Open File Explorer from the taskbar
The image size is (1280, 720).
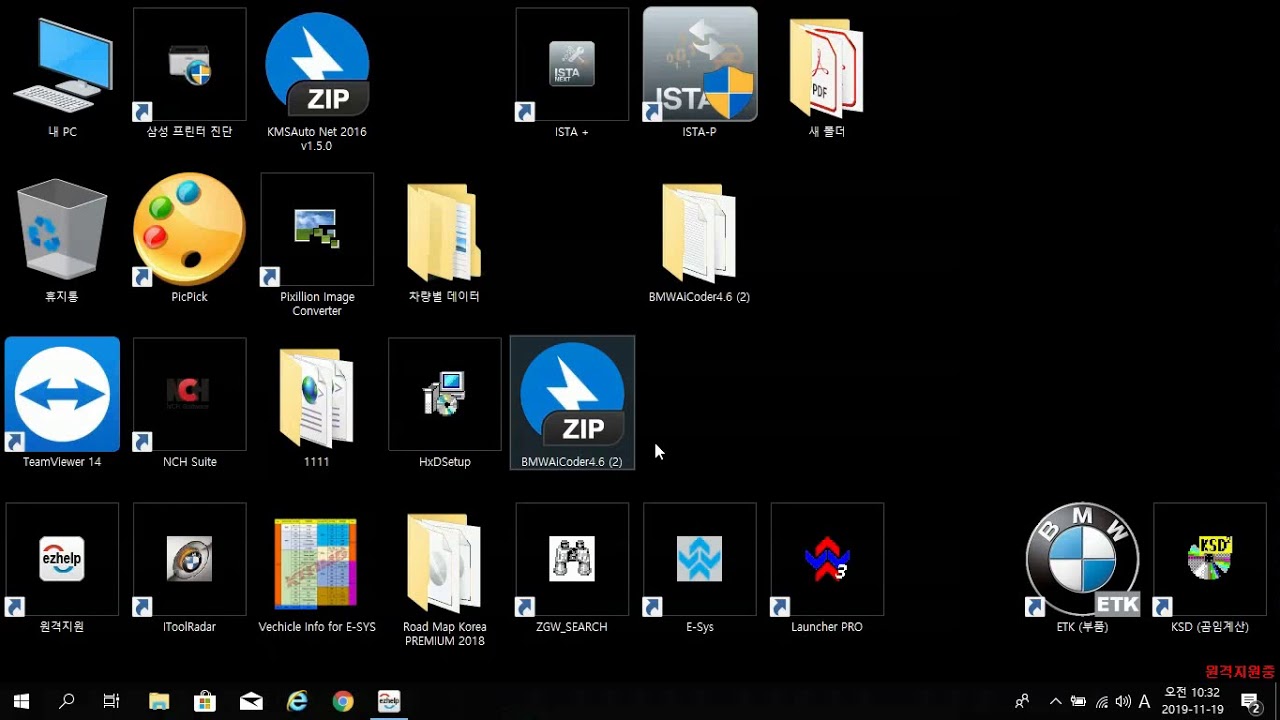coord(159,701)
